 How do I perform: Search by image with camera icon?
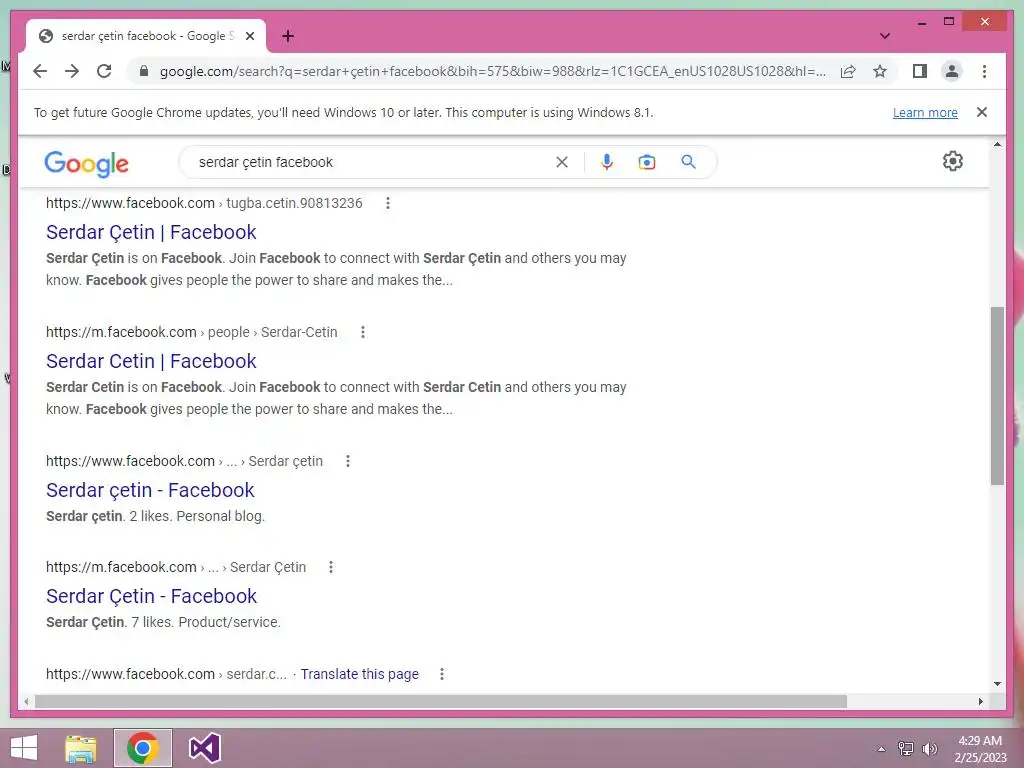point(647,162)
